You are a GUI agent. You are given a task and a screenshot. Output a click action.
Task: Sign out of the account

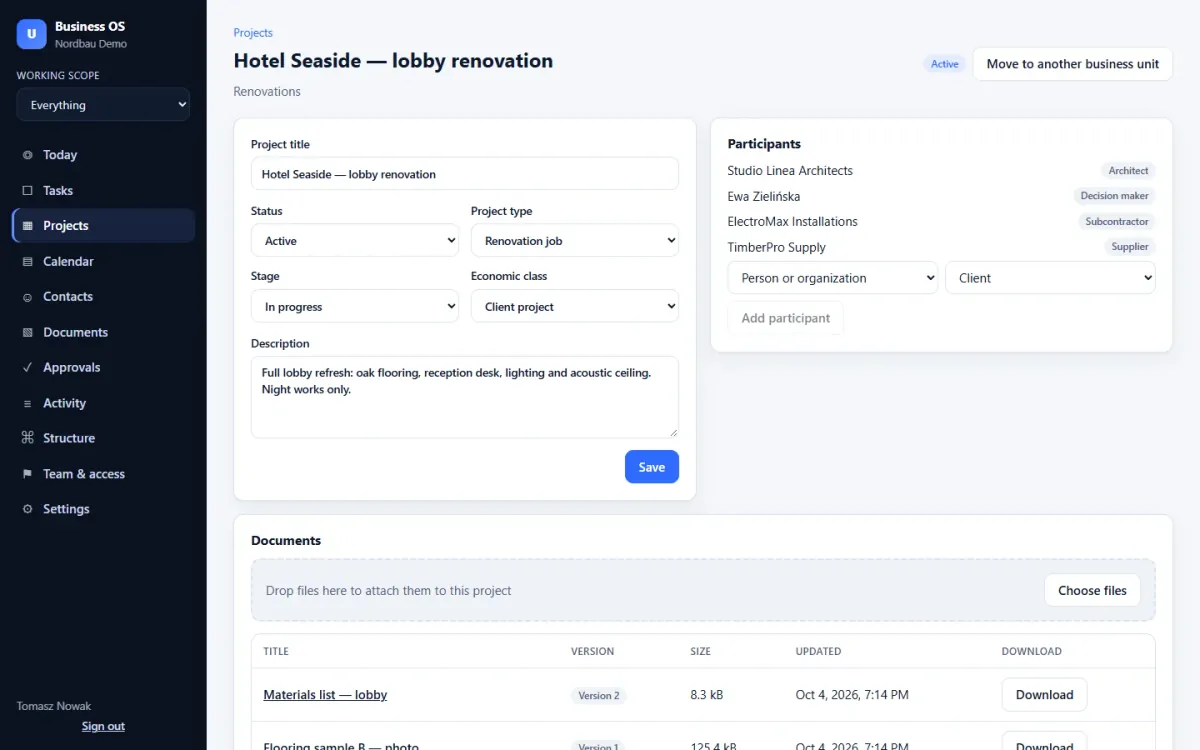pos(103,726)
